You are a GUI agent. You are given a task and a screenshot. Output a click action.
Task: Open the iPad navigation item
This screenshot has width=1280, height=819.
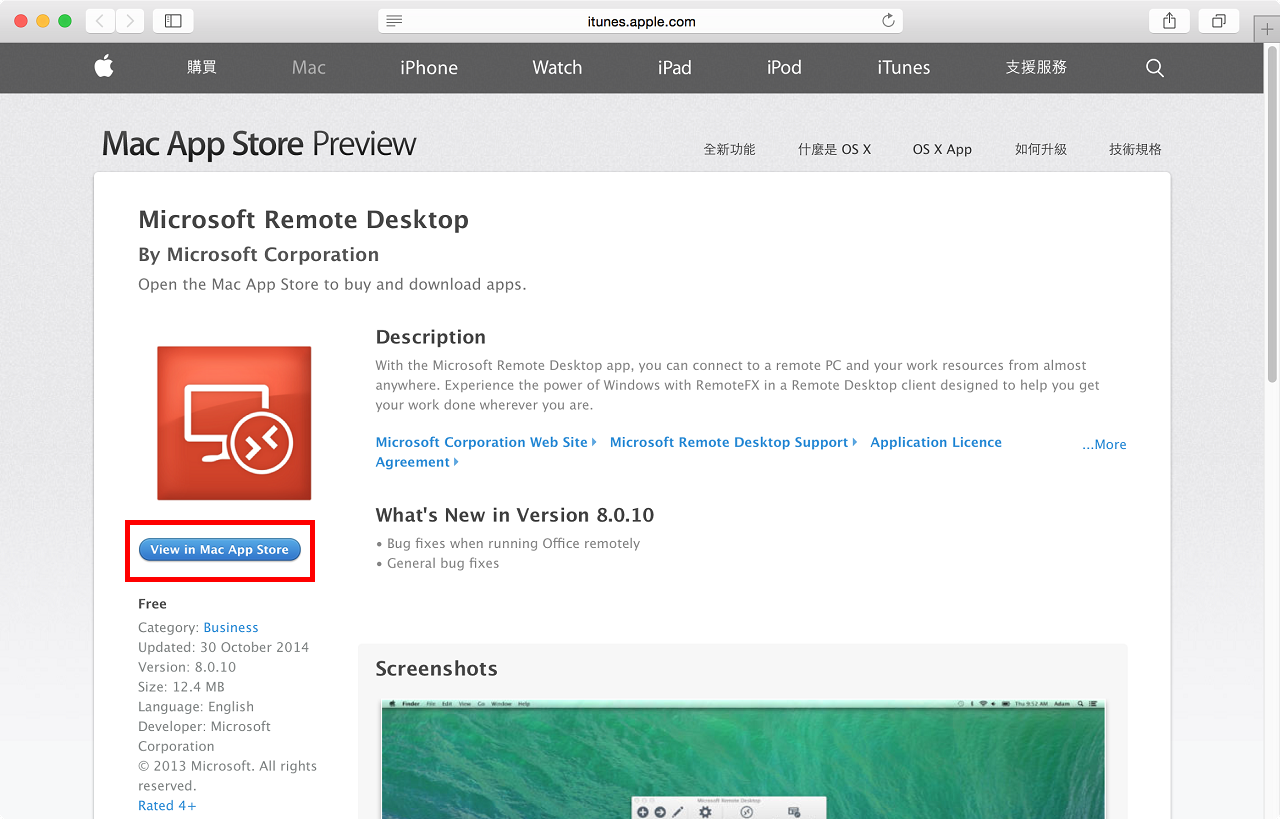point(675,67)
